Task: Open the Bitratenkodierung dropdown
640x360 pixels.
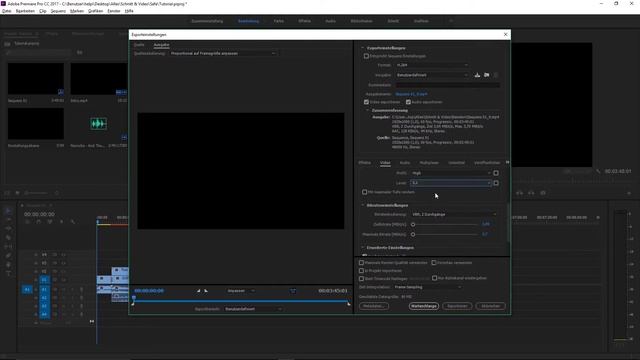Action: [x=454, y=214]
